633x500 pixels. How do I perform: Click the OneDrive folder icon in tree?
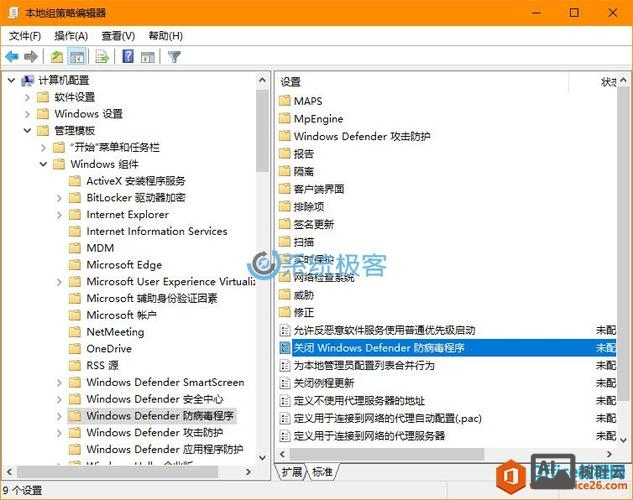(75, 349)
